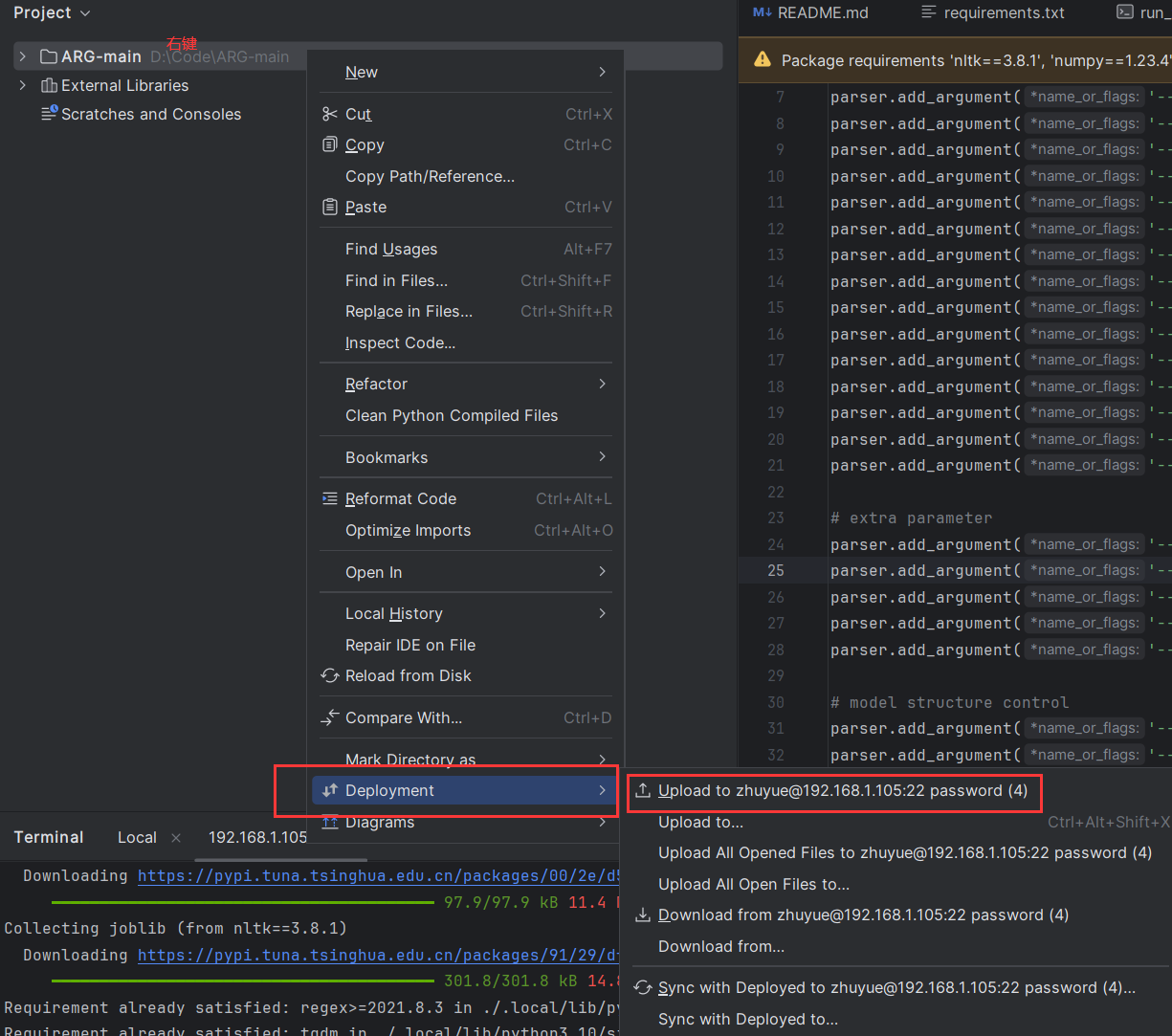Click the Copy icon in context menu
The width and height of the screenshot is (1172, 1036).
pyautogui.click(x=330, y=144)
